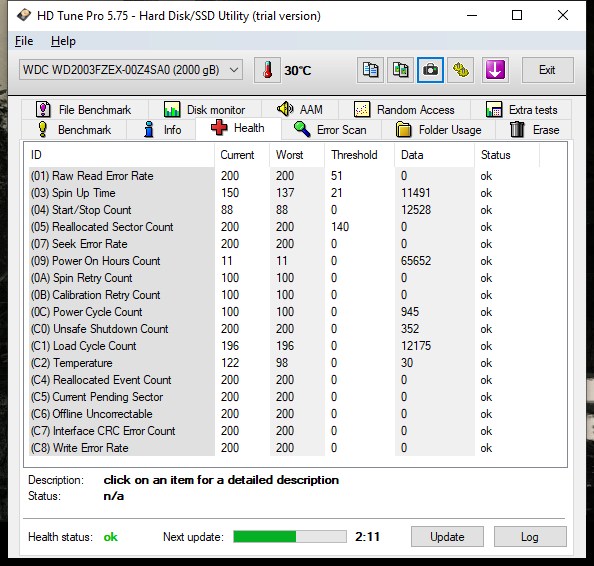Close the HD Tune Pro window
Viewport: 594px width, 566px height.
click(563, 16)
